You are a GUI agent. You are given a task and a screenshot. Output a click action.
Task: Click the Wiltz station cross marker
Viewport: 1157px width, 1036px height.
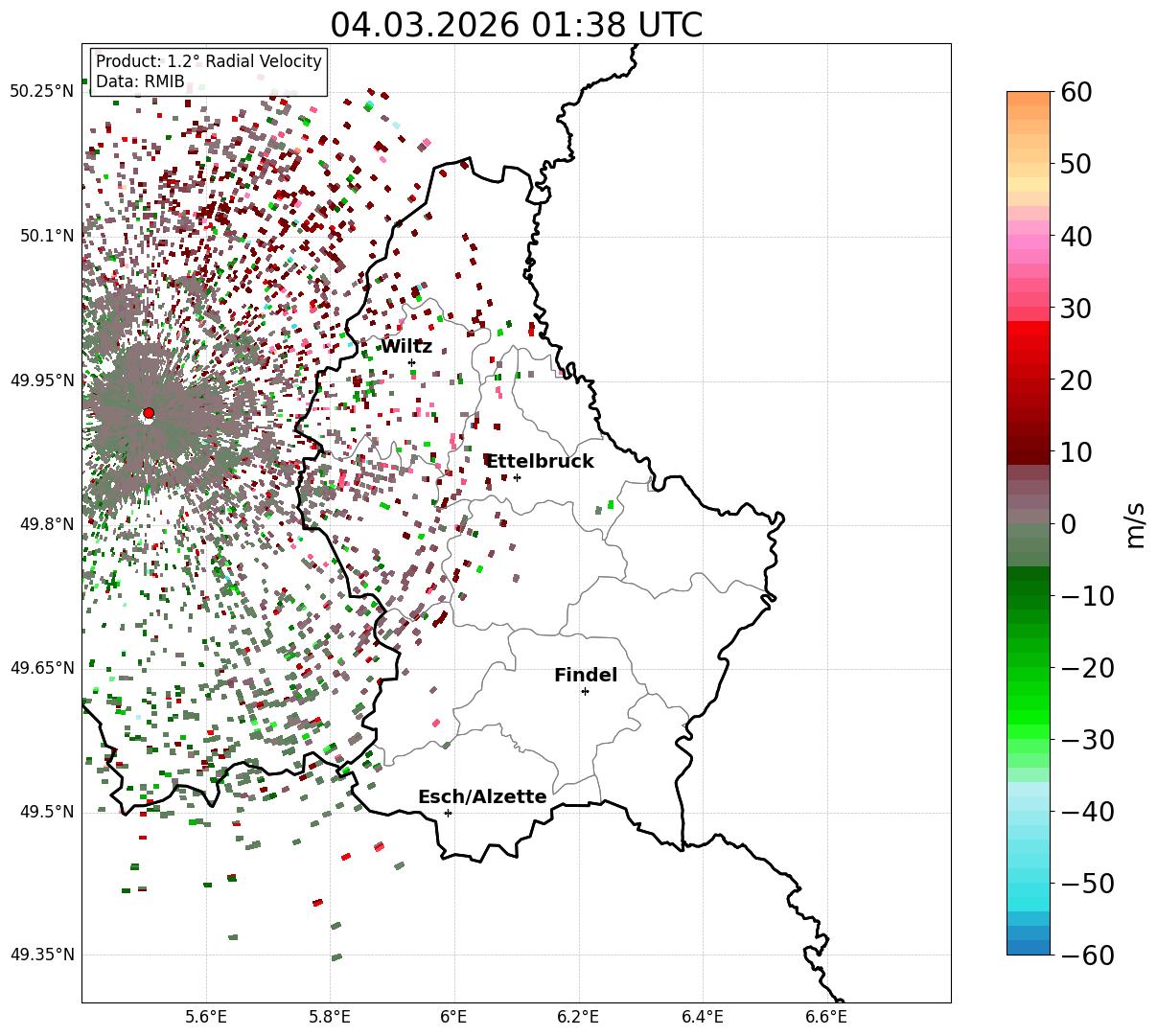pyautogui.click(x=411, y=362)
